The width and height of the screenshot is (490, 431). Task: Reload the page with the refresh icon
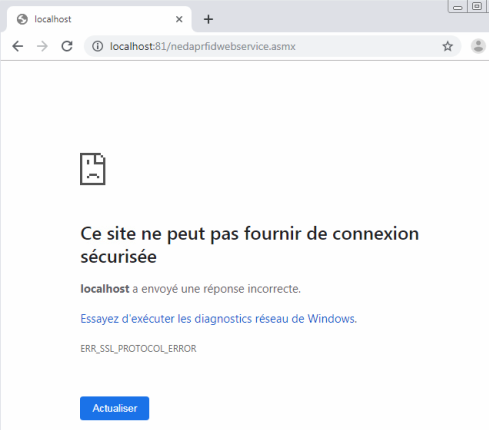click(x=67, y=46)
